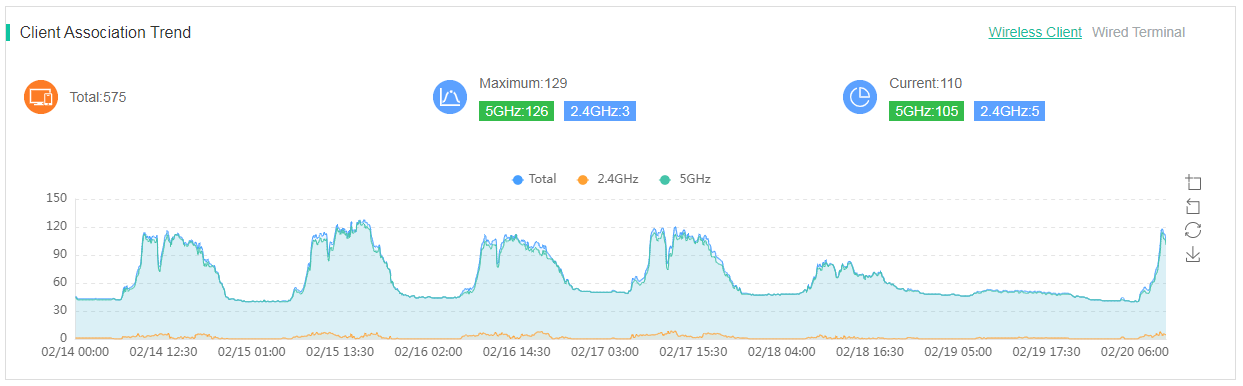Toggle the 2.4GHz series in the legend
The height and width of the screenshot is (386, 1243).
pos(608,179)
